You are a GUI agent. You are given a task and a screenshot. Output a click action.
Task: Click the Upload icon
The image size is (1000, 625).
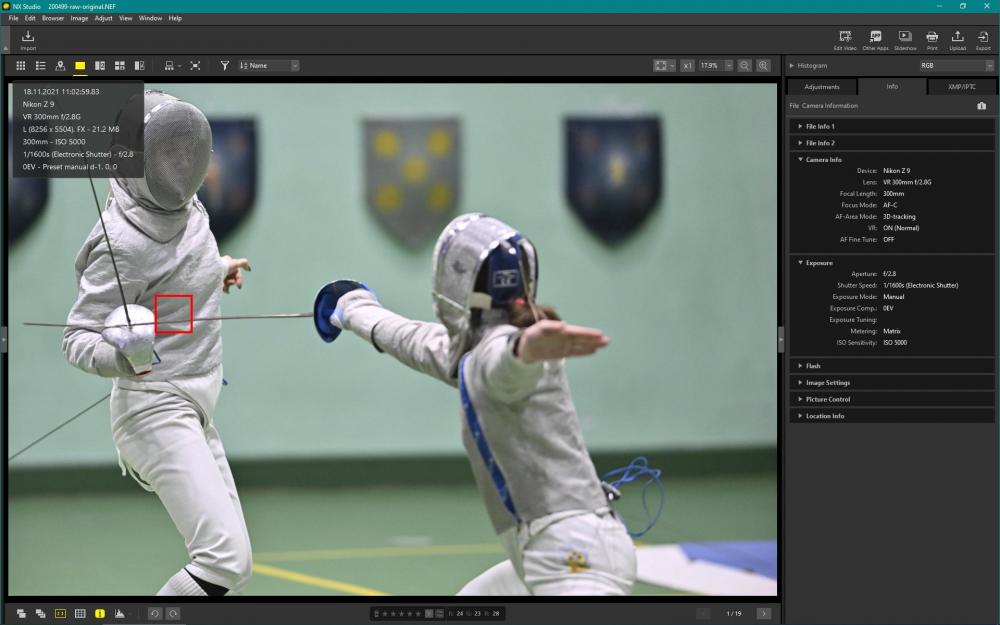957,40
